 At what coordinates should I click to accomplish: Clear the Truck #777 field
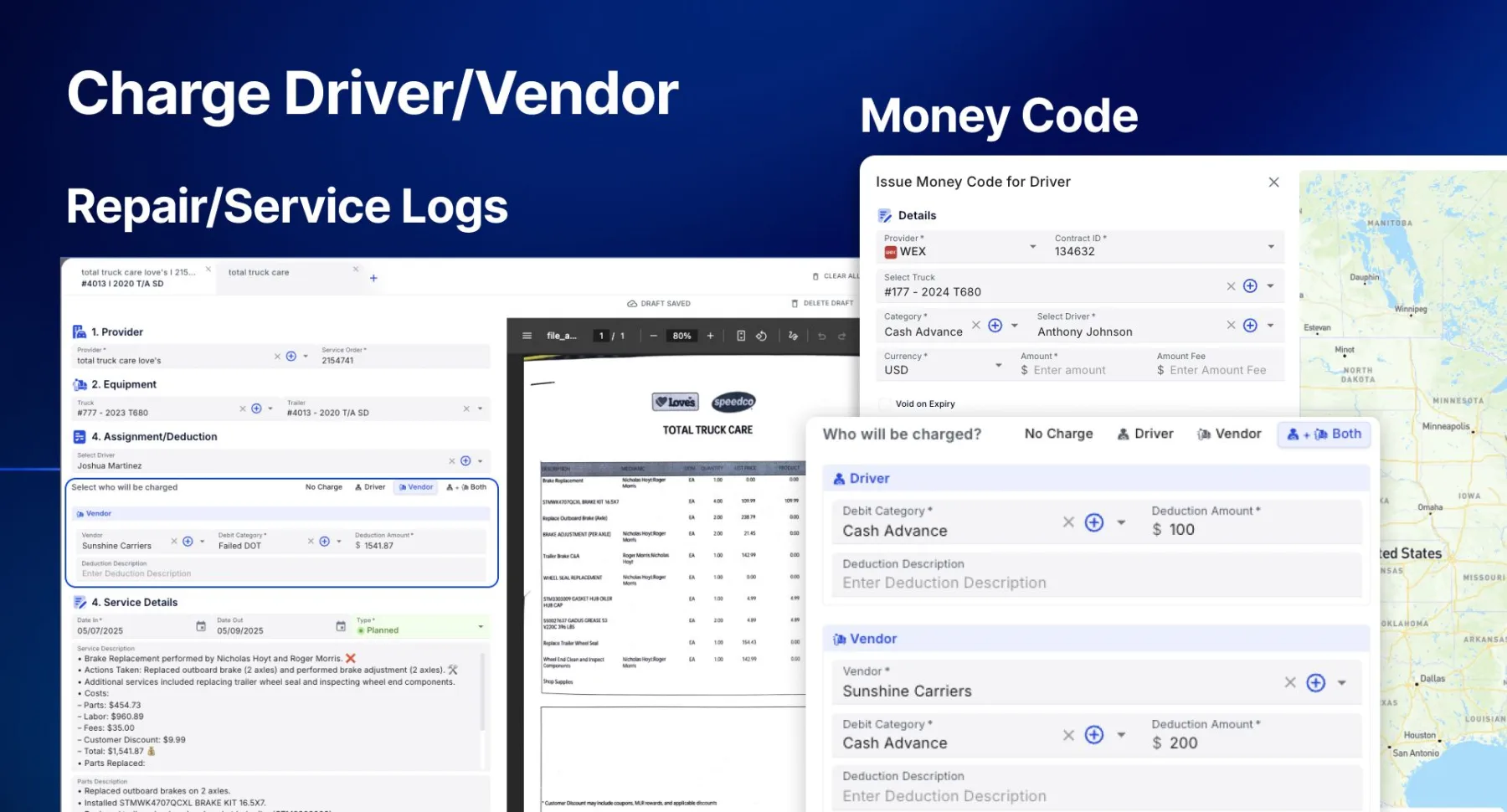(243, 409)
